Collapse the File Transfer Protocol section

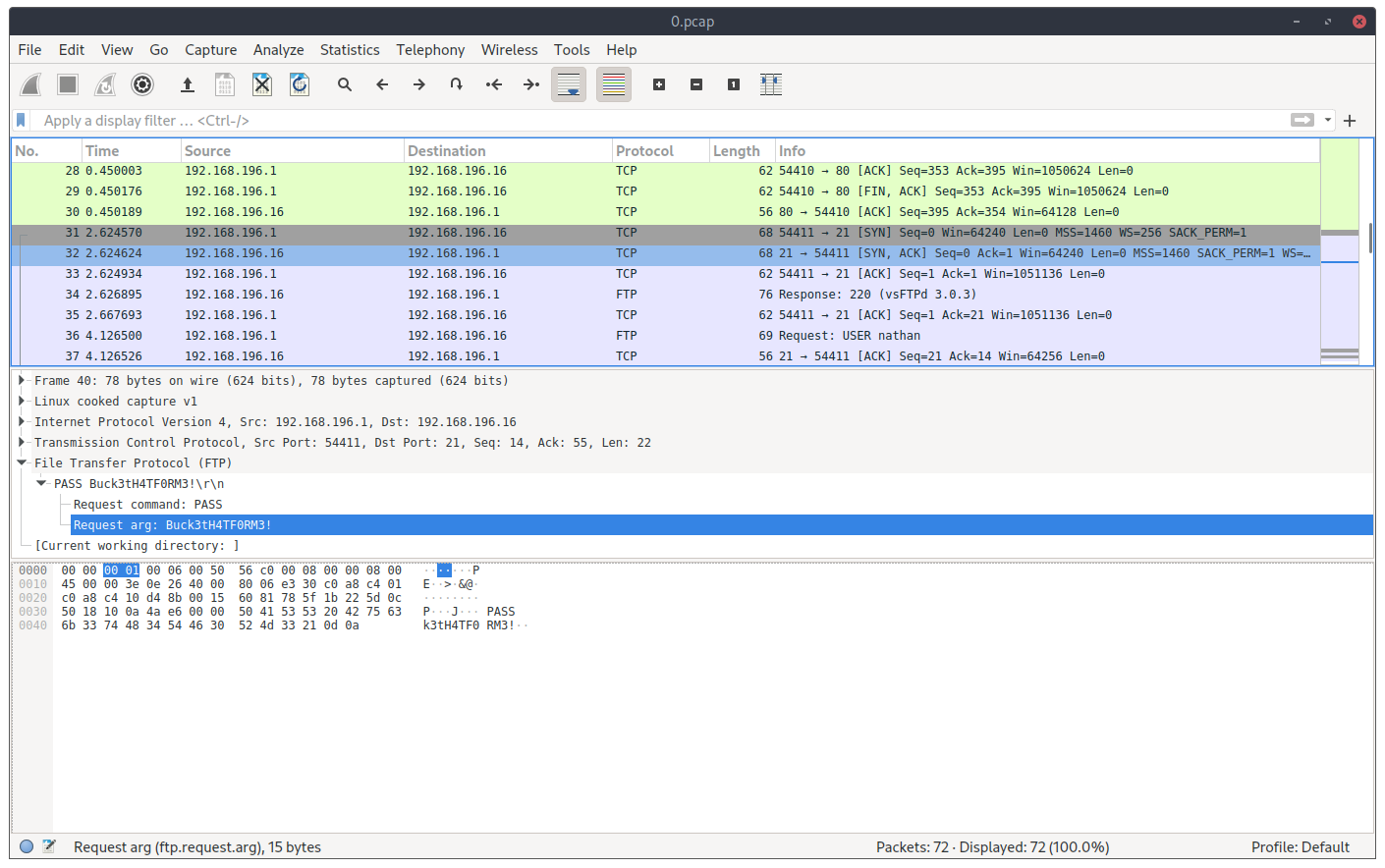[22, 462]
